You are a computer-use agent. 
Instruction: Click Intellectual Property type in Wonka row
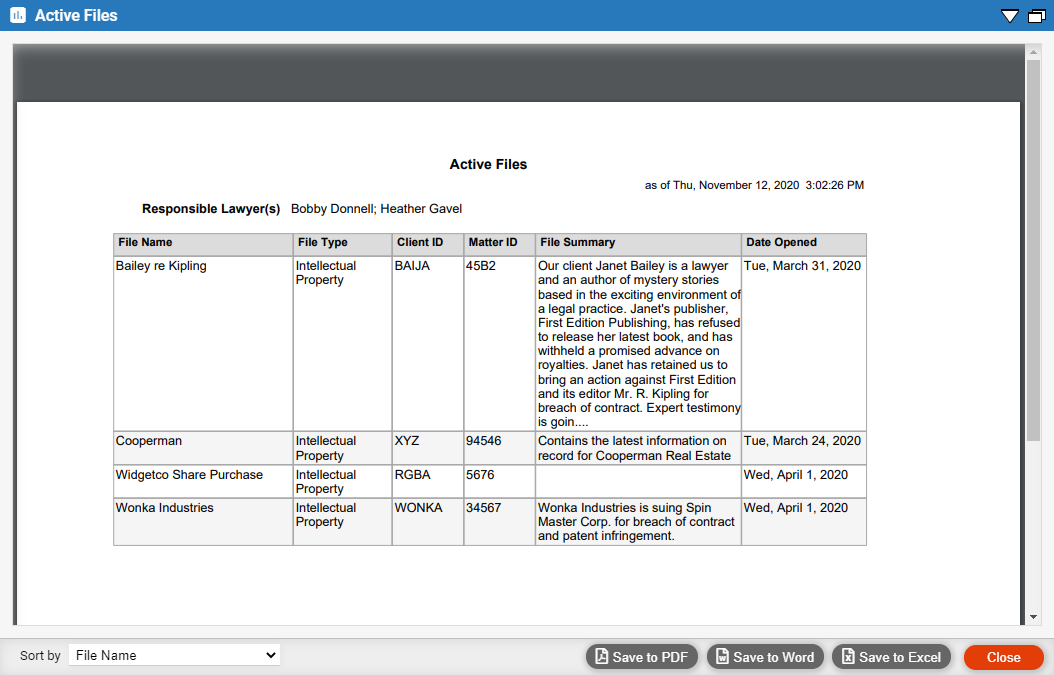click(326, 515)
